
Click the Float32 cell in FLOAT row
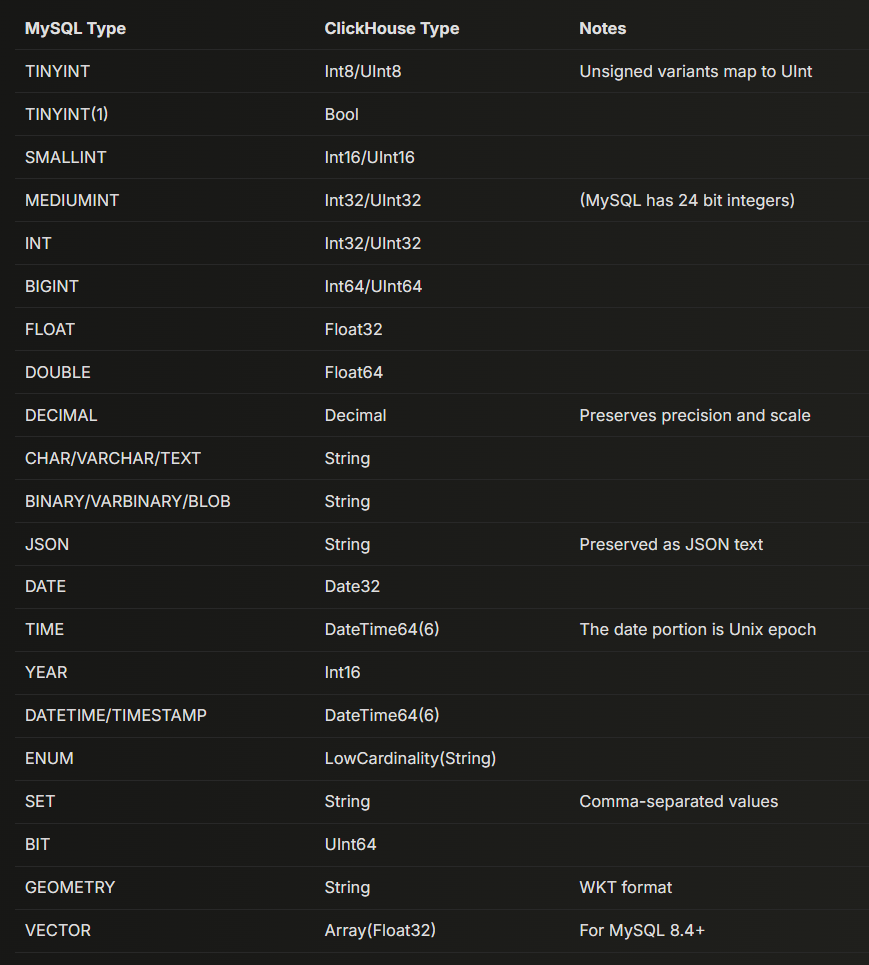coord(353,329)
